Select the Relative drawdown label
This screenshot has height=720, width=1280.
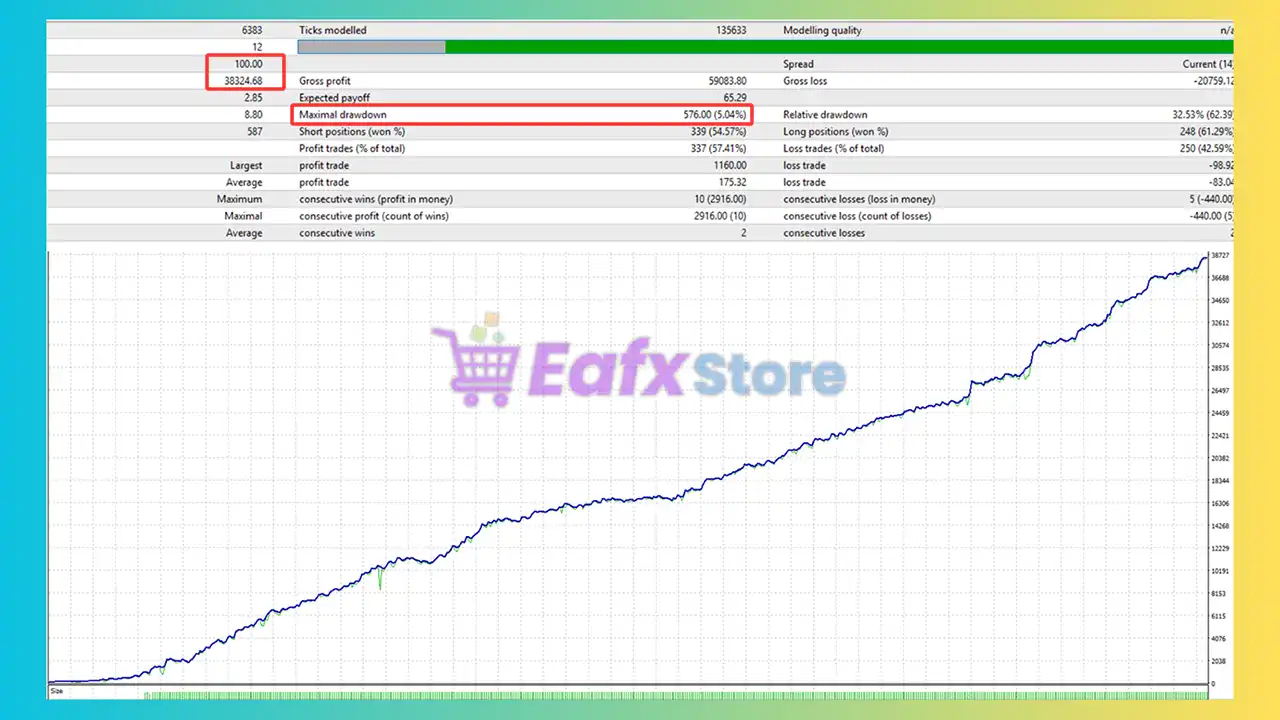pyautogui.click(x=825, y=115)
